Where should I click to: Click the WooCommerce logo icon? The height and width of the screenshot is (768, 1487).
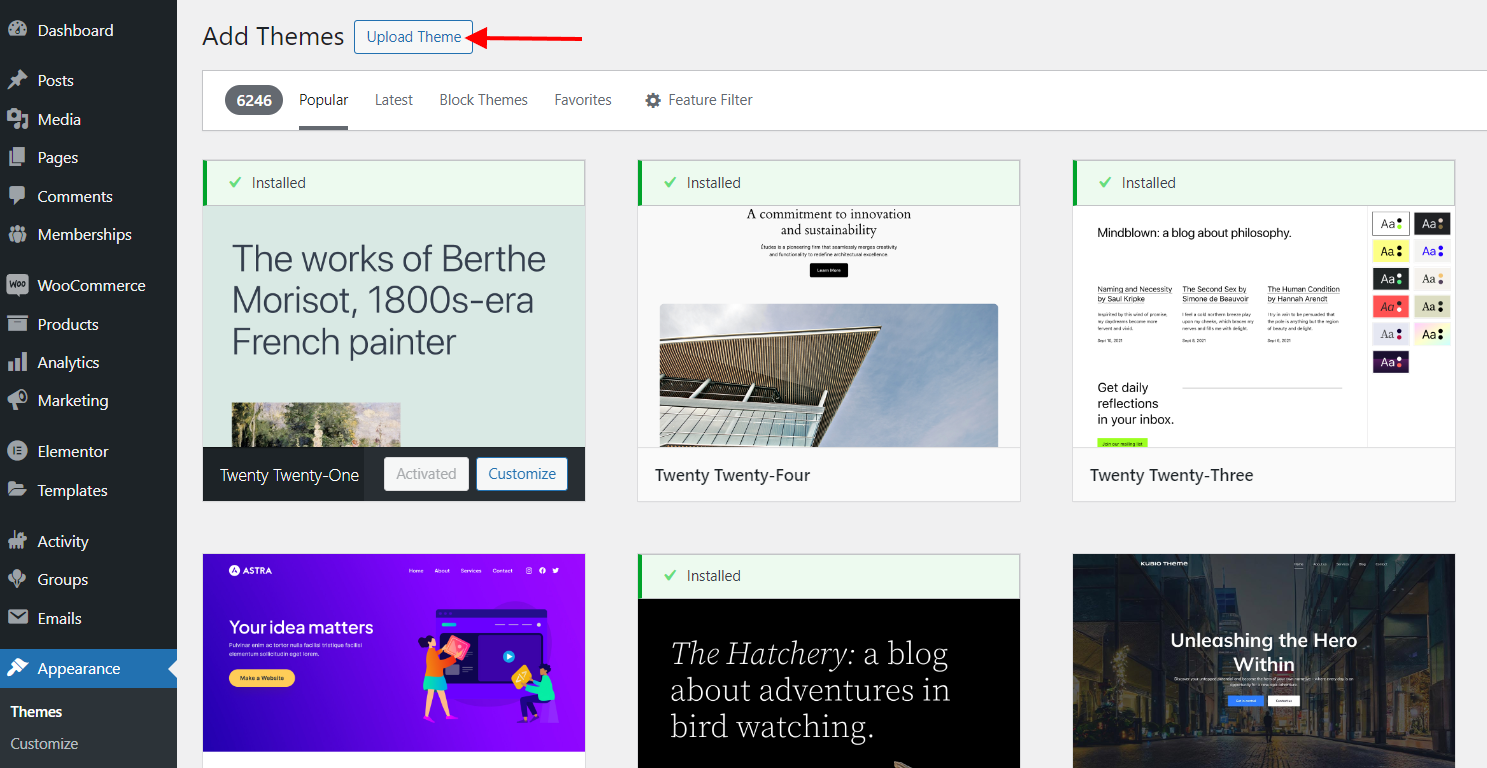coord(17,285)
